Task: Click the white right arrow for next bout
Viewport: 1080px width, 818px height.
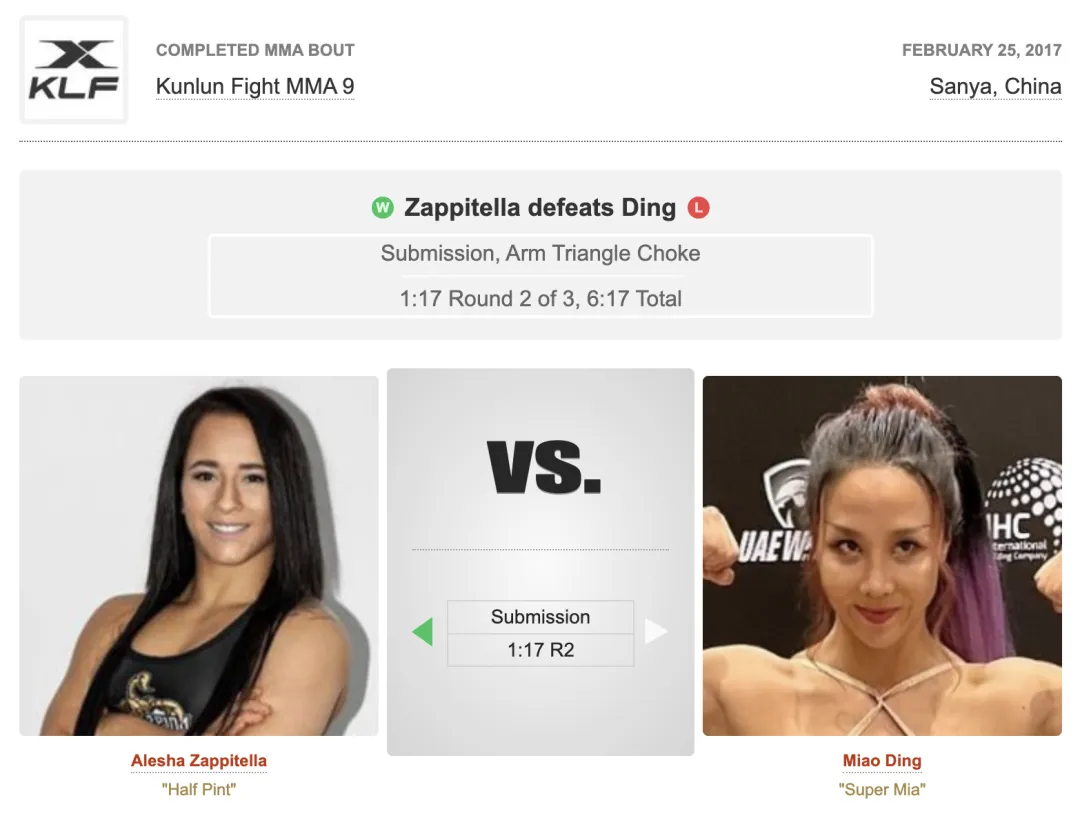Action: tap(656, 631)
